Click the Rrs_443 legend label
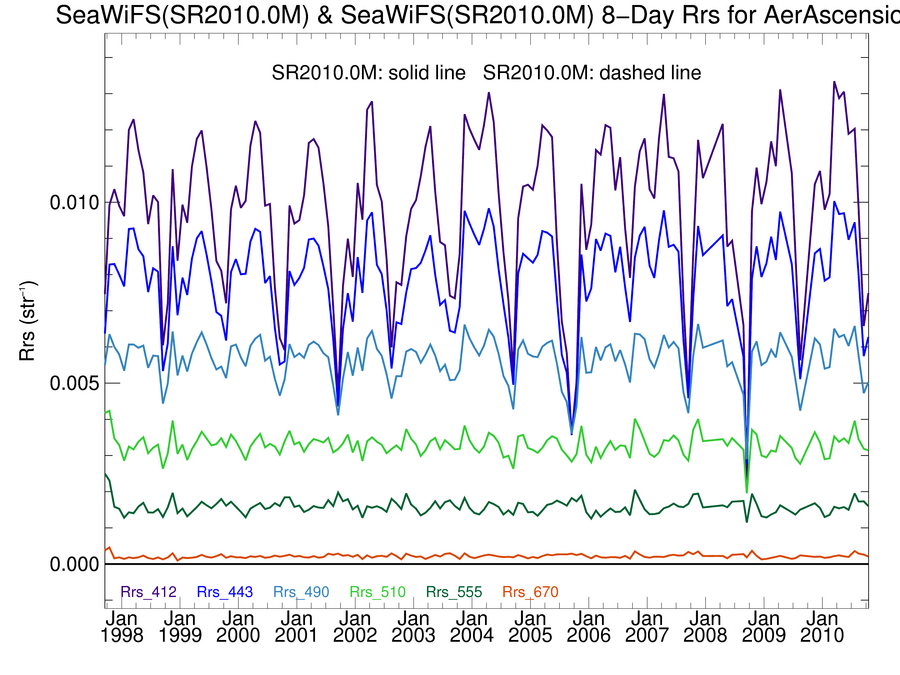 (x=225, y=592)
